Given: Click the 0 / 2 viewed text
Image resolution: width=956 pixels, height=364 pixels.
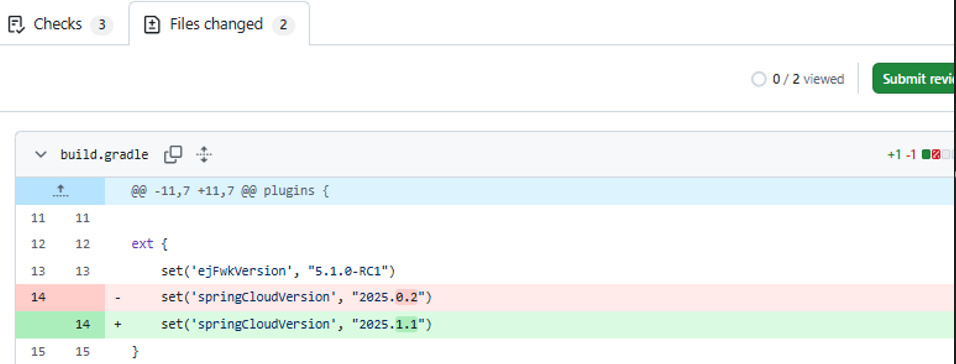Looking at the screenshot, I should tap(808, 79).
